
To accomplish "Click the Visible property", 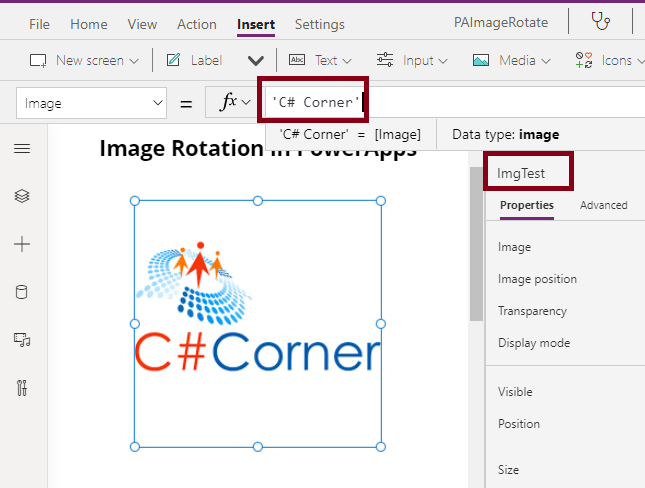I will 515,392.
